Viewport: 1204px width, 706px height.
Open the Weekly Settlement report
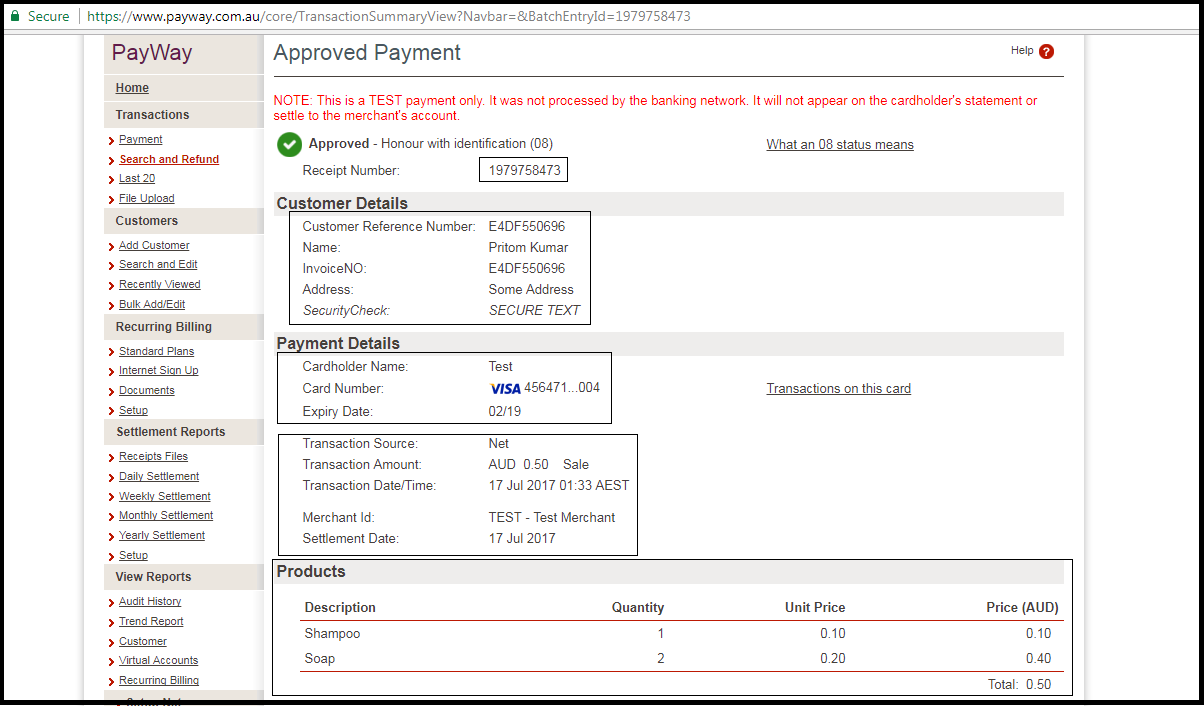[x=164, y=495]
